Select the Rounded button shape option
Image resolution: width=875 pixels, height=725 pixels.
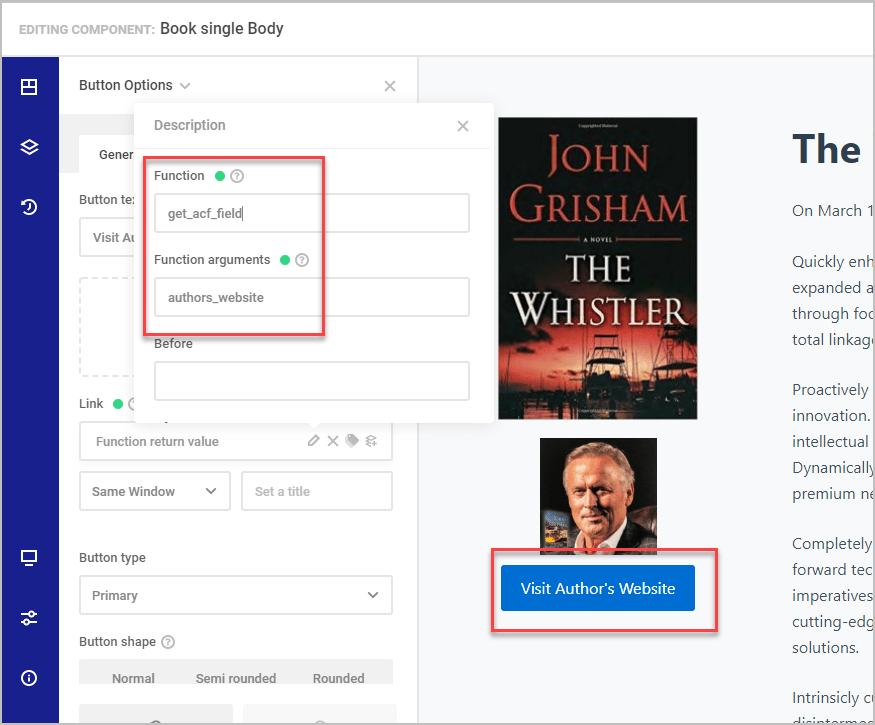(338, 678)
